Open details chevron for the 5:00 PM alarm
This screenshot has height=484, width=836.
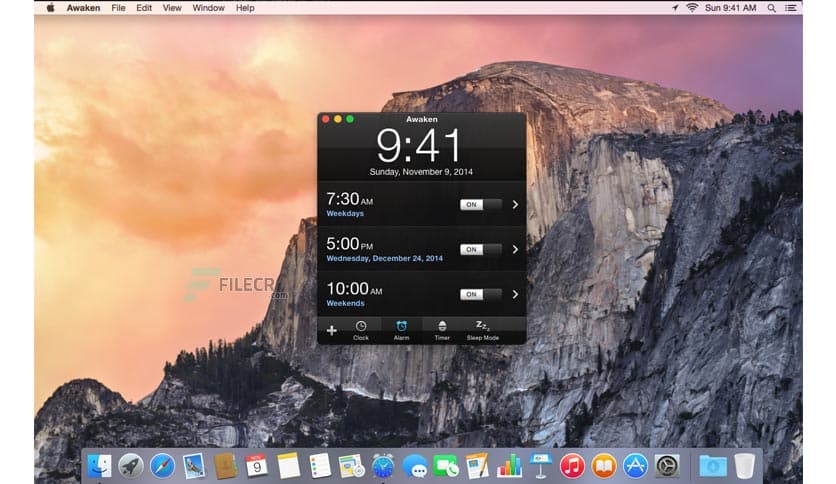(x=515, y=249)
